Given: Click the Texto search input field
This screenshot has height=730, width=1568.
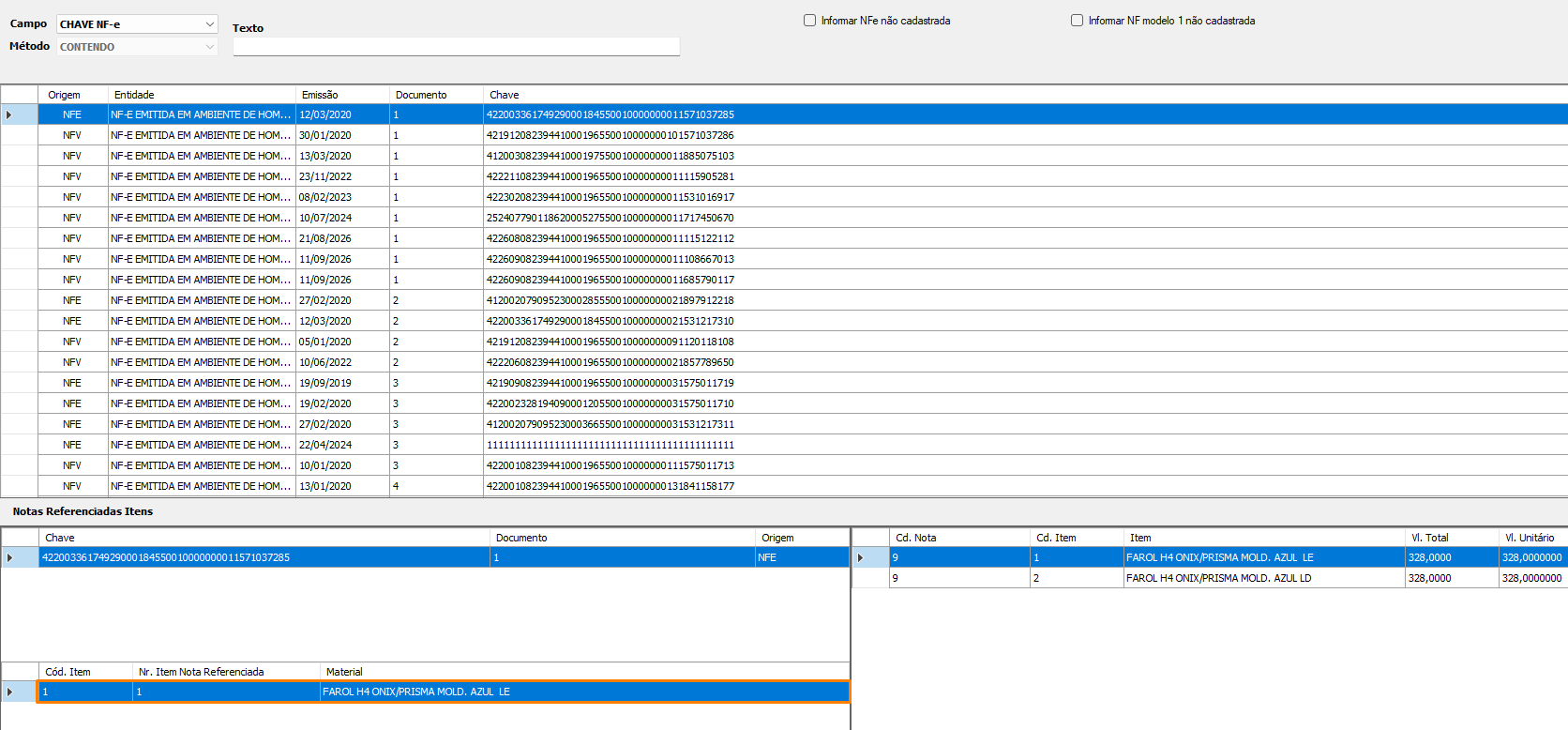Looking at the screenshot, I should tap(456, 46).
